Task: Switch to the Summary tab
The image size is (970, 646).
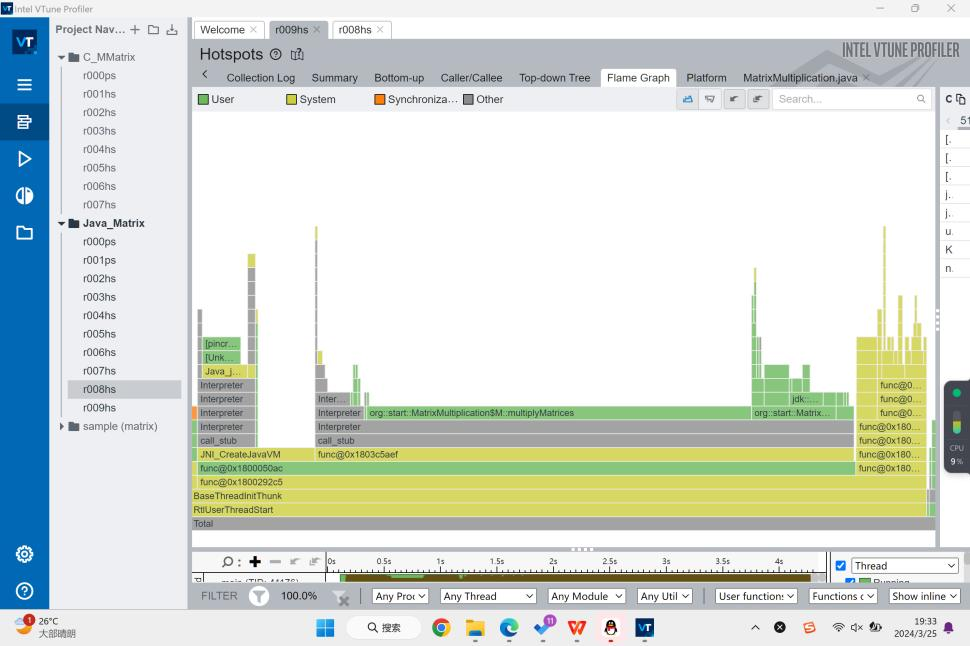Action: pos(335,78)
